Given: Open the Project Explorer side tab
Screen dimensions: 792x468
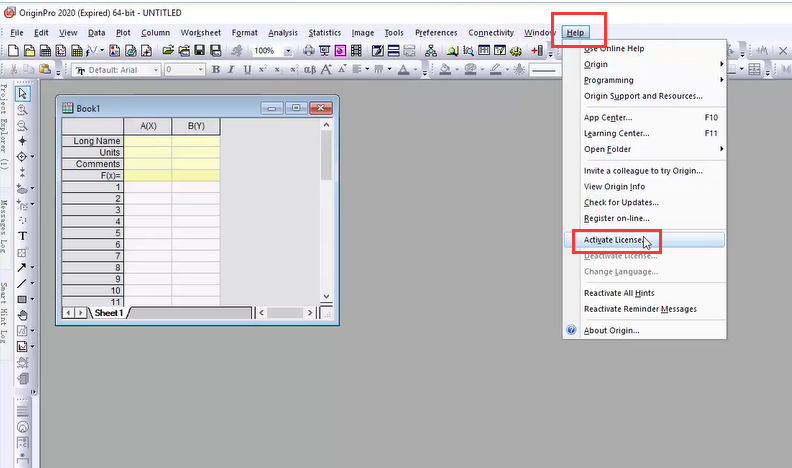Looking at the screenshot, I should [x=4, y=126].
